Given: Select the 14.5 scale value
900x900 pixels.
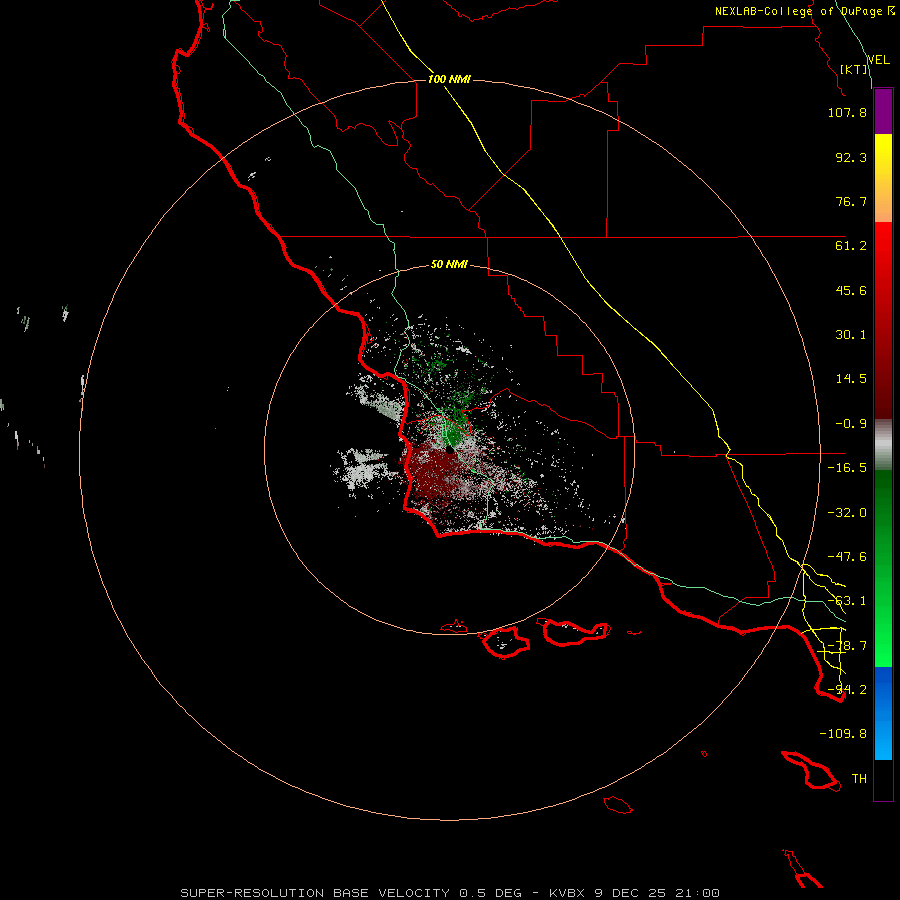Looking at the screenshot, I should (851, 379).
